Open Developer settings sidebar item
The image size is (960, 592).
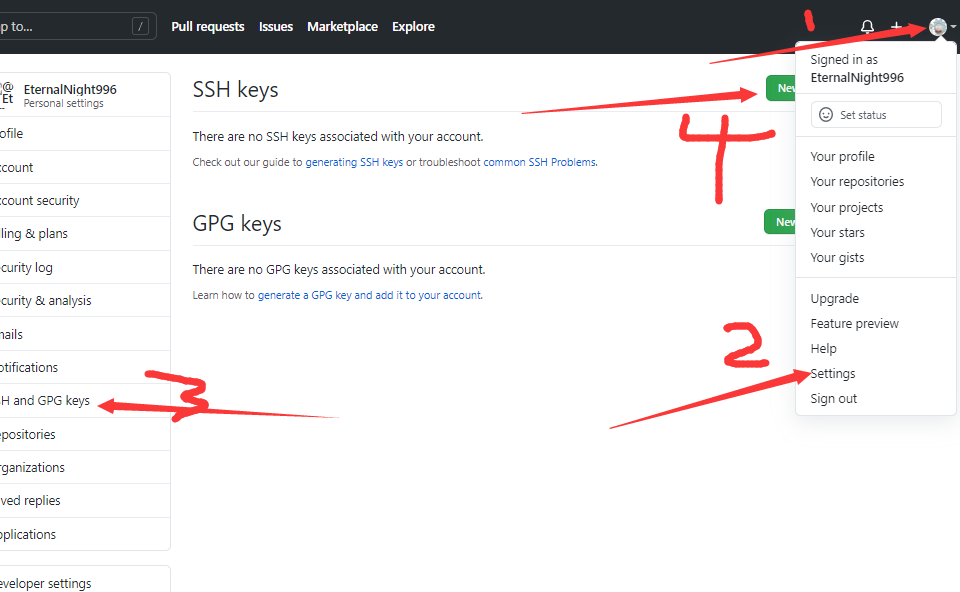(x=85, y=583)
